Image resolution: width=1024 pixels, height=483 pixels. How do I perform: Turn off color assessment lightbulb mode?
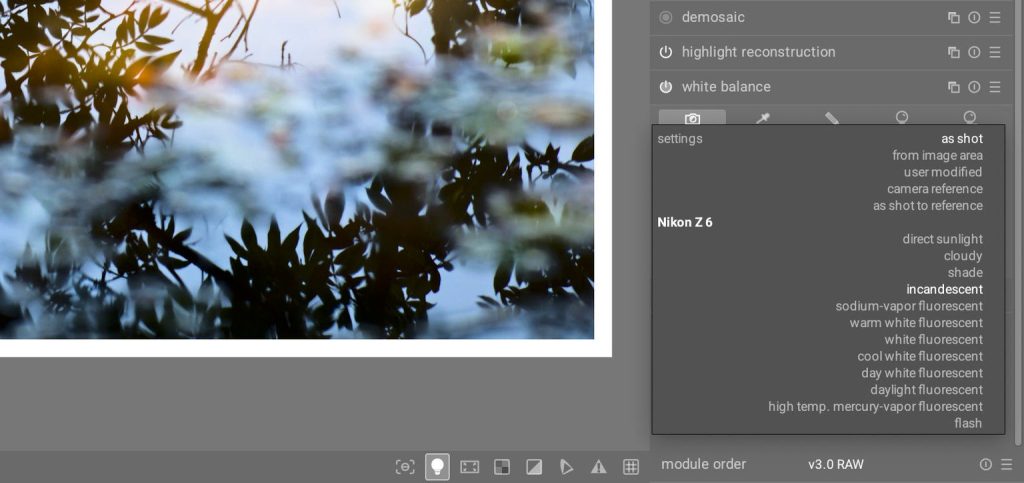pos(437,466)
